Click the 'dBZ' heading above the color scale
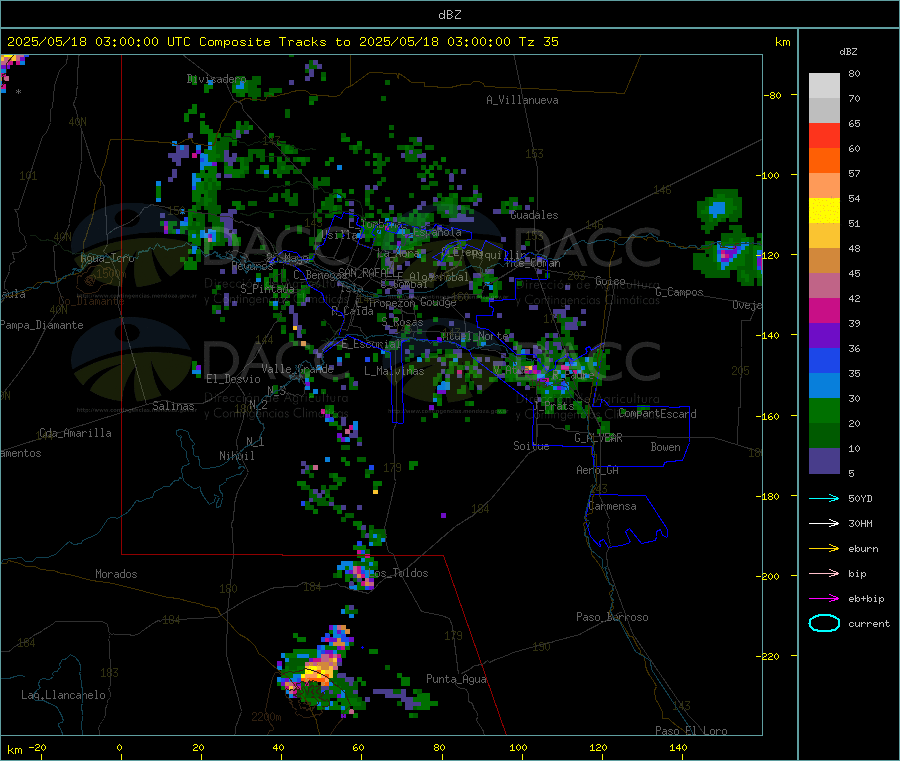 [848, 52]
